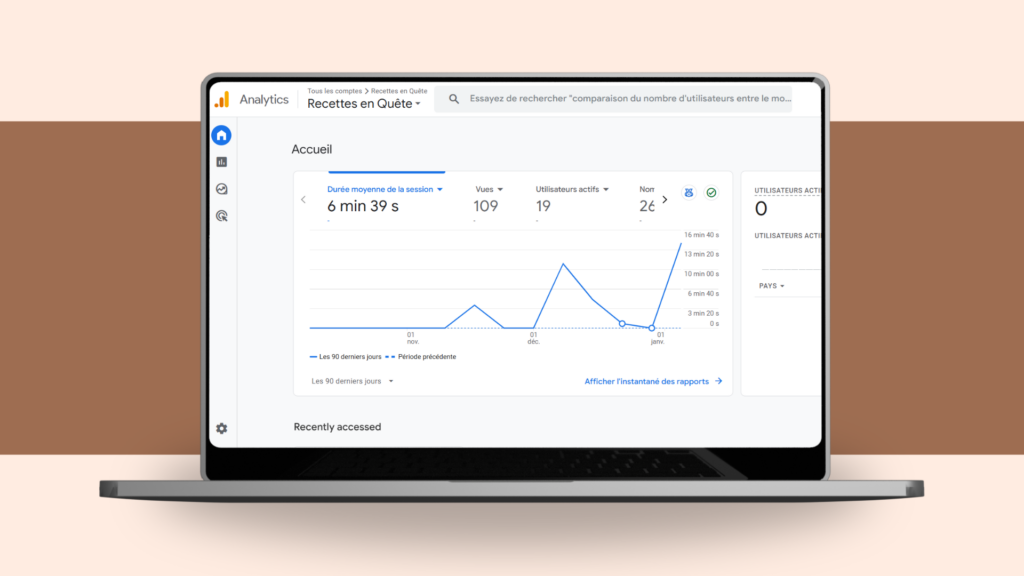The height and width of the screenshot is (576, 1024).
Task: Open the 'Vues' metric dropdown
Action: (x=489, y=189)
